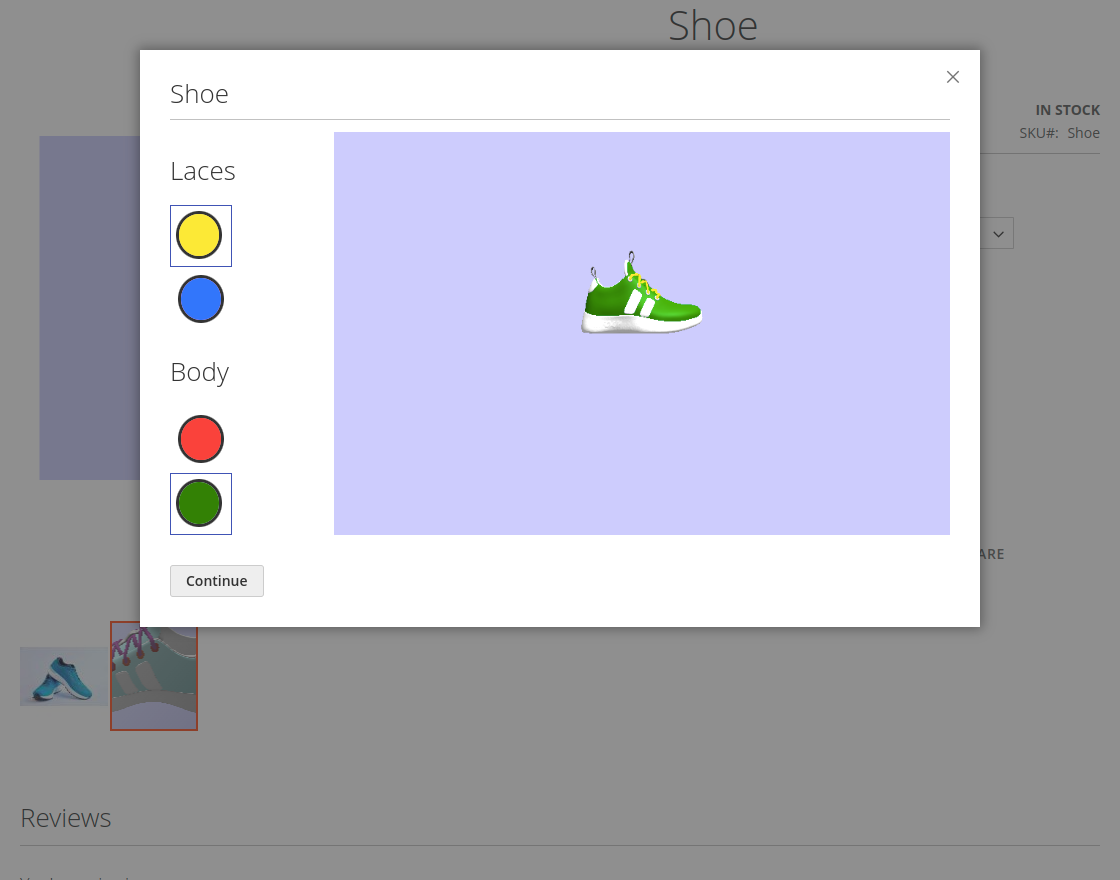This screenshot has height=880, width=1120.
Task: Click the green 3D shoe model
Action: click(x=641, y=299)
